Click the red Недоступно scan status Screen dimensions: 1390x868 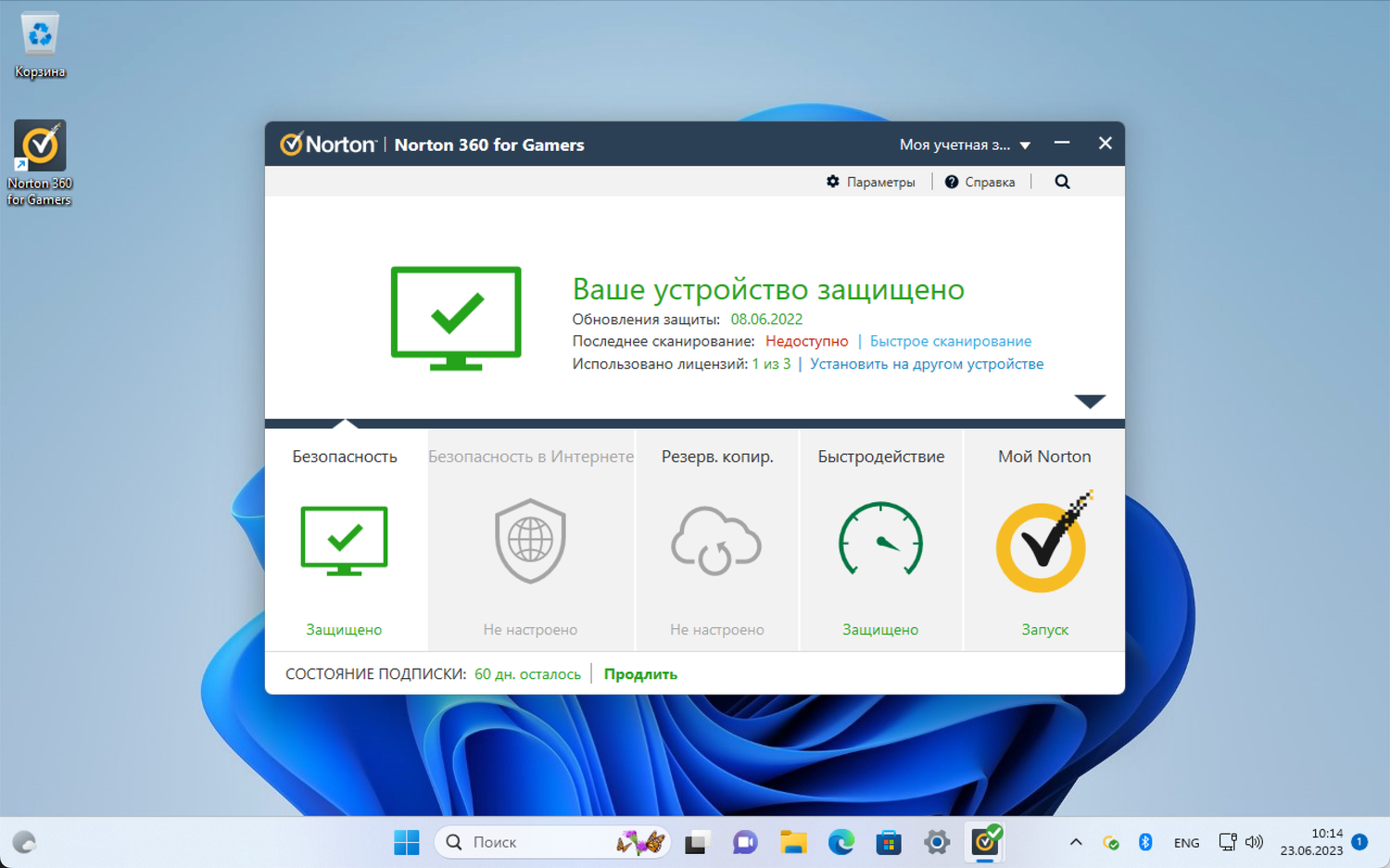click(x=806, y=341)
